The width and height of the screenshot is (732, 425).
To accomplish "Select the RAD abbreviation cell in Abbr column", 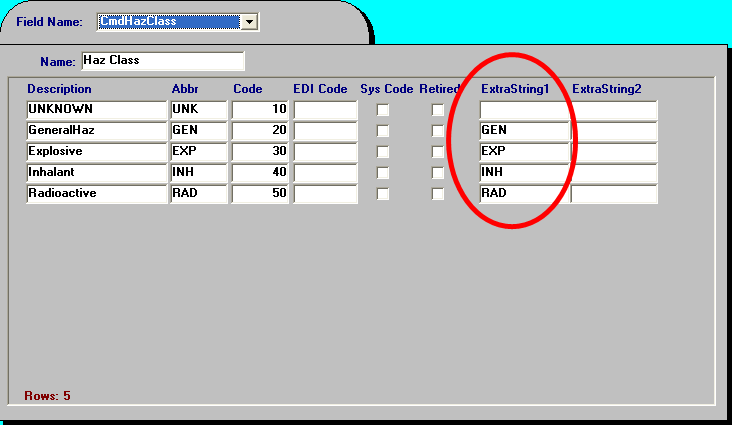I will 199,194.
